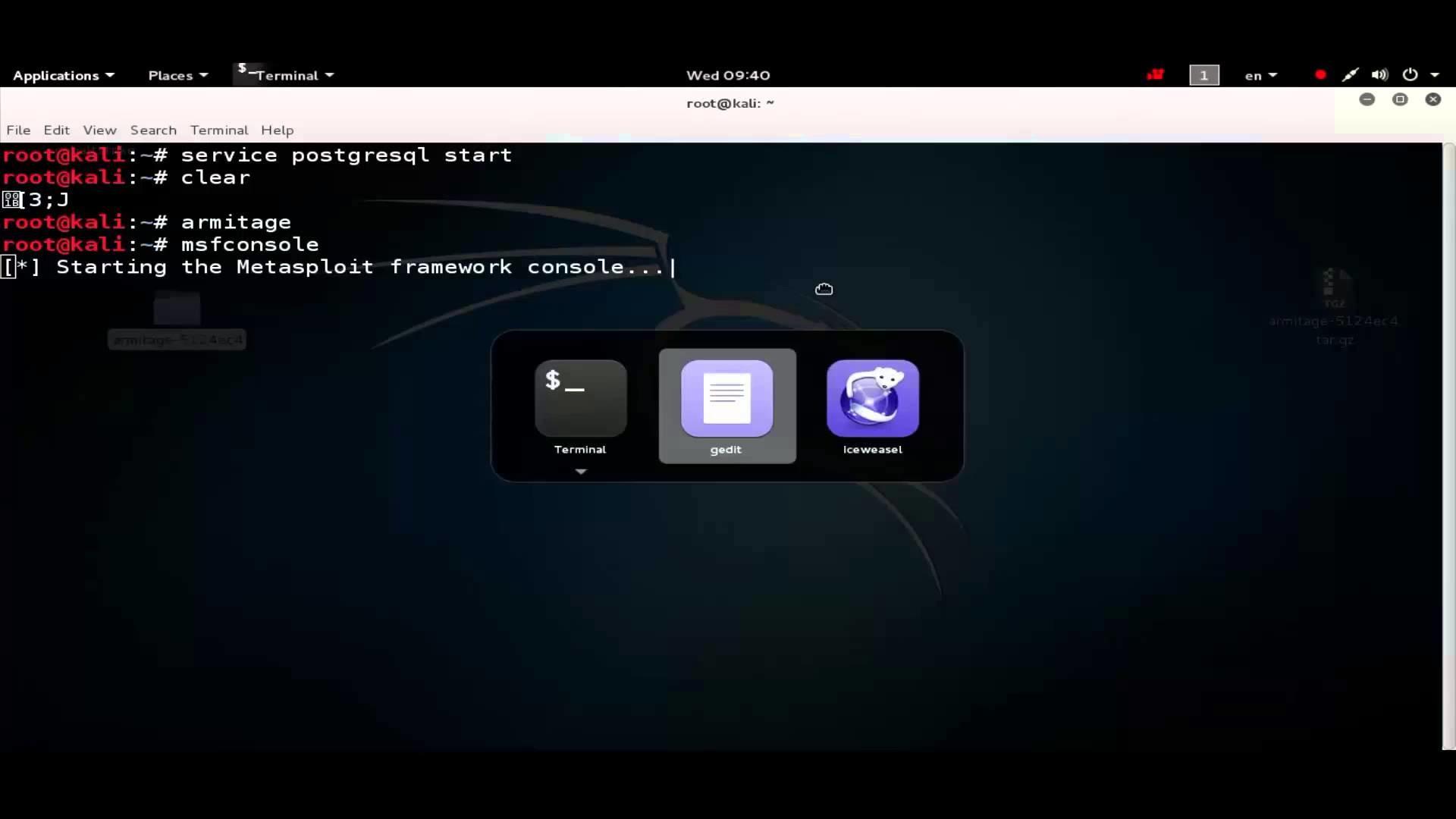Open the en keyboard layout dropdown
Screen dimensions: 1456x819
click(x=1261, y=75)
